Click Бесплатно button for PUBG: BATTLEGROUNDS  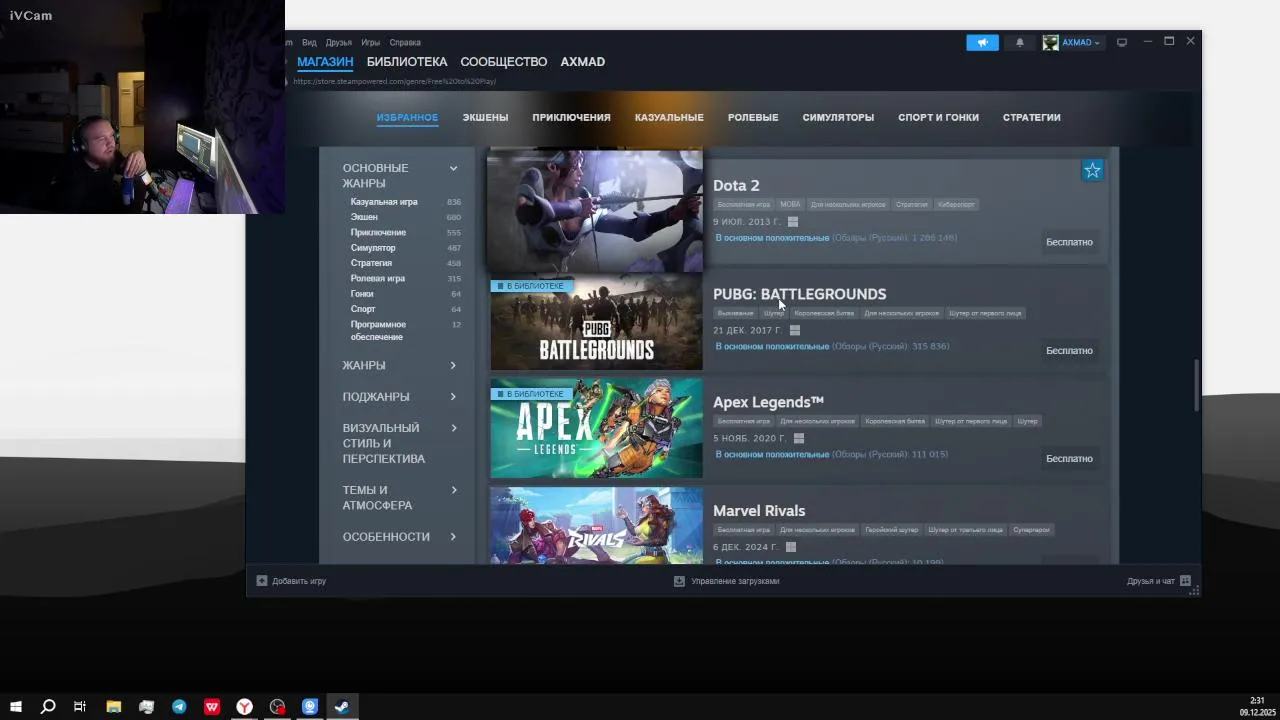click(x=1069, y=351)
